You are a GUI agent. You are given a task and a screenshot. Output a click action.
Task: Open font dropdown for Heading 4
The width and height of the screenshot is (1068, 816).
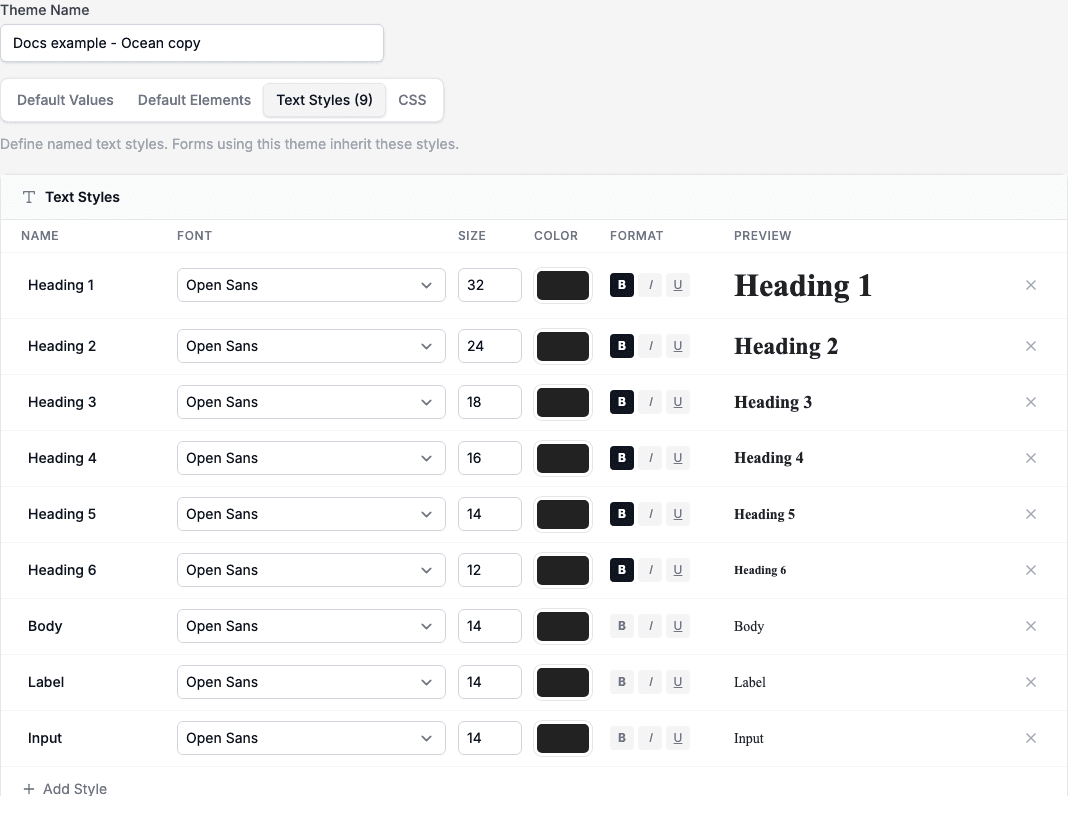[311, 458]
